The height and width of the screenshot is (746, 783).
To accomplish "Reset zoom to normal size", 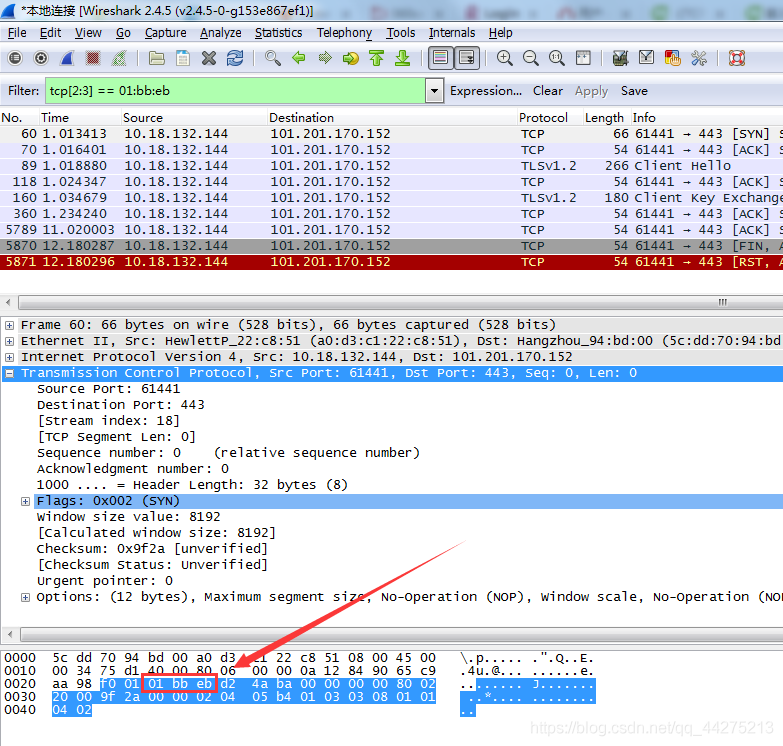I will (x=556, y=58).
